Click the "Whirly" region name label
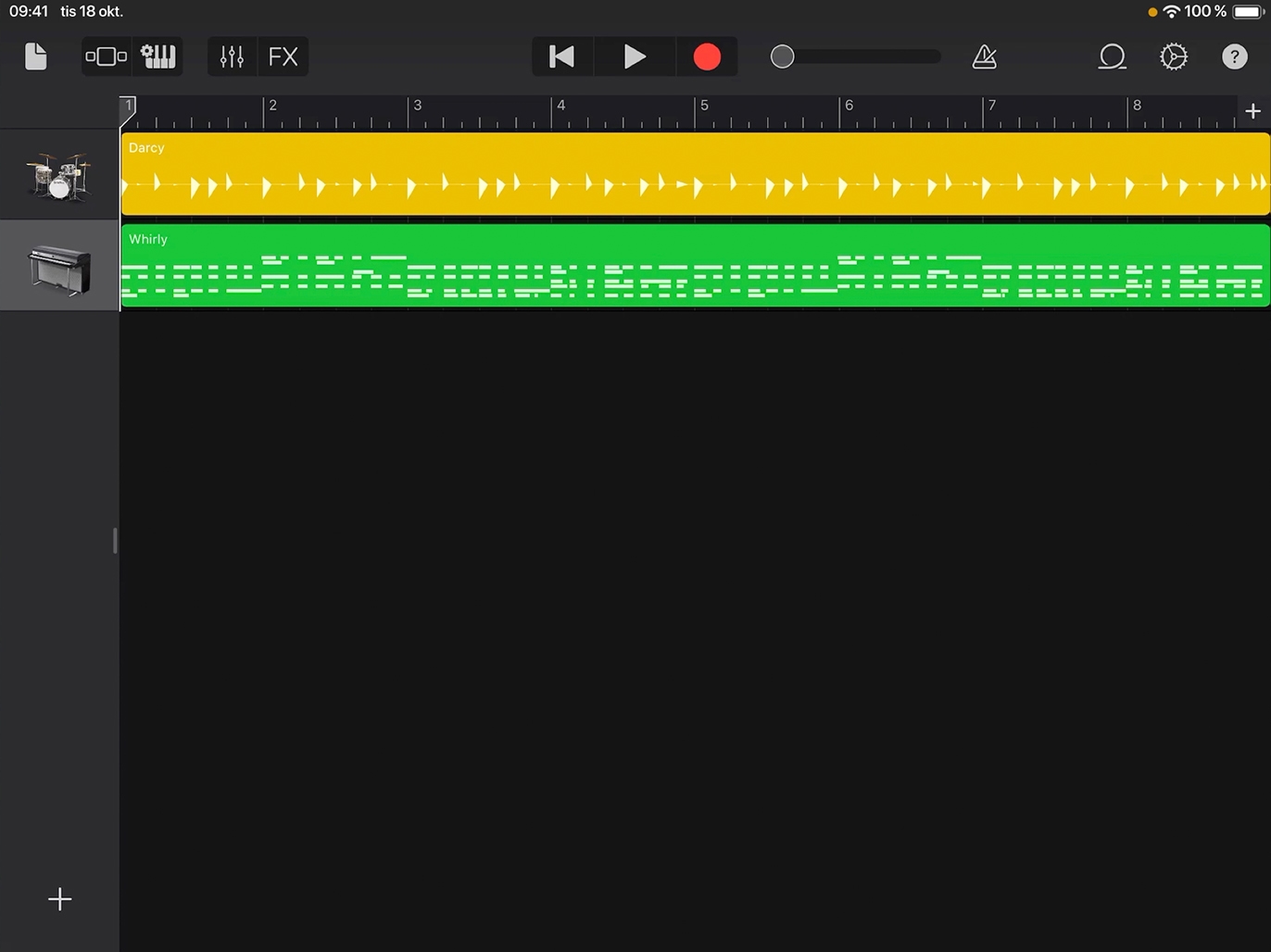Image resolution: width=1271 pixels, height=952 pixels. click(x=148, y=239)
